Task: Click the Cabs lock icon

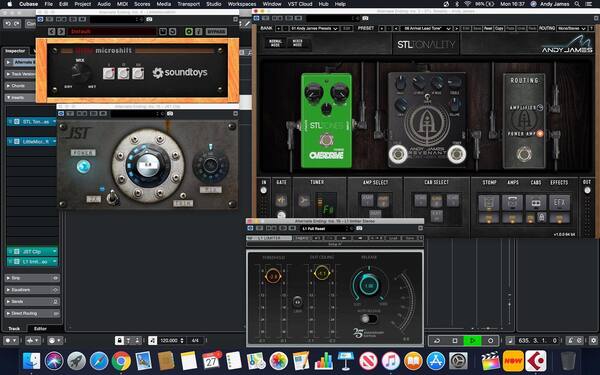Action: (x=541, y=218)
